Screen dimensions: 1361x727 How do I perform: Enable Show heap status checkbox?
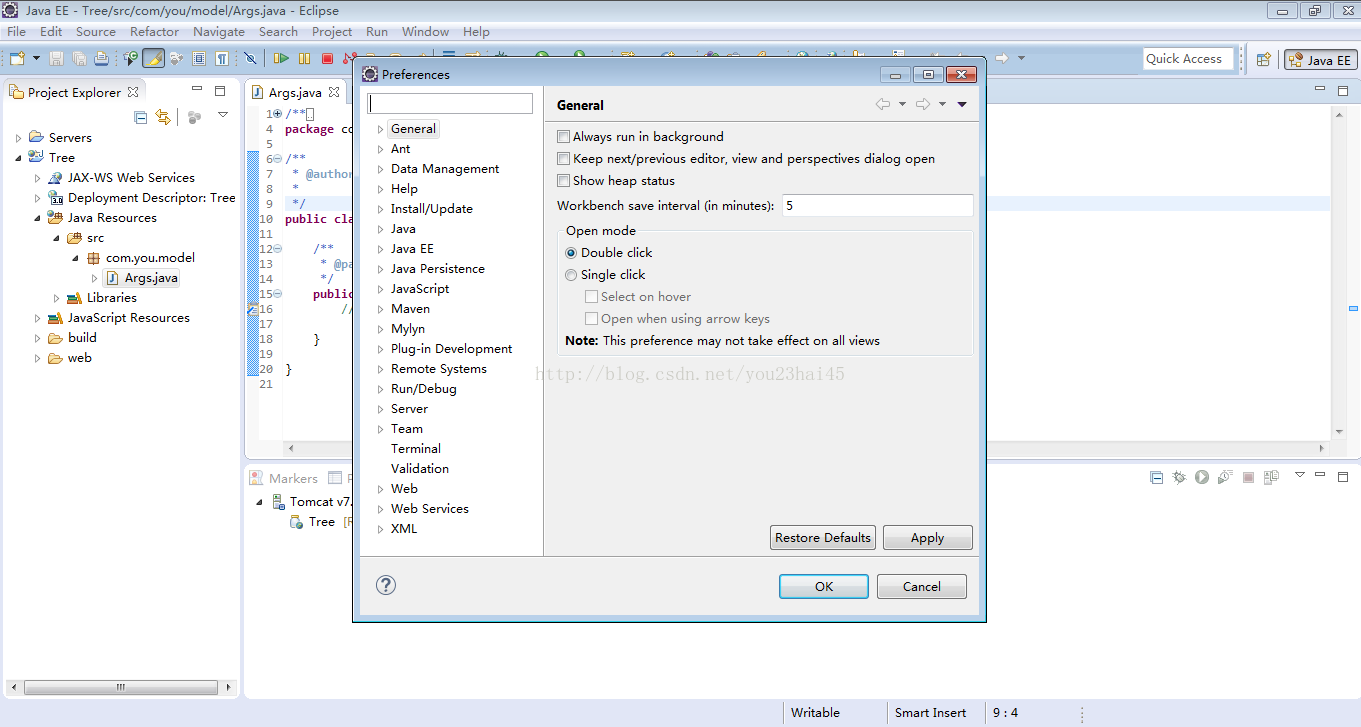click(x=564, y=181)
